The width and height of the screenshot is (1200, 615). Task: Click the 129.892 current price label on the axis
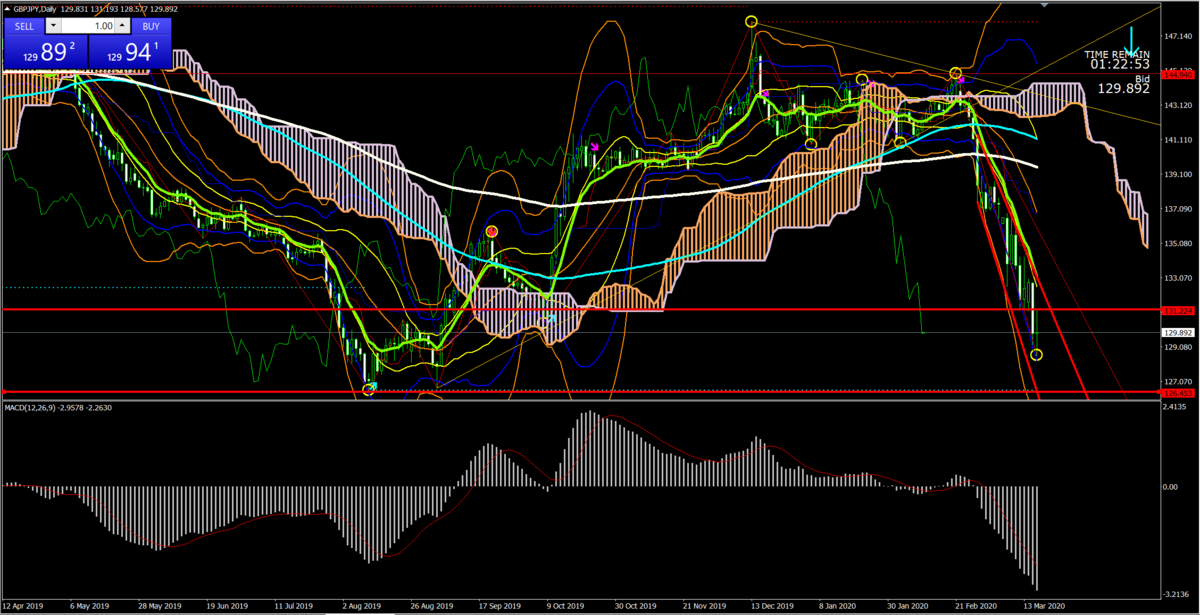click(1180, 332)
